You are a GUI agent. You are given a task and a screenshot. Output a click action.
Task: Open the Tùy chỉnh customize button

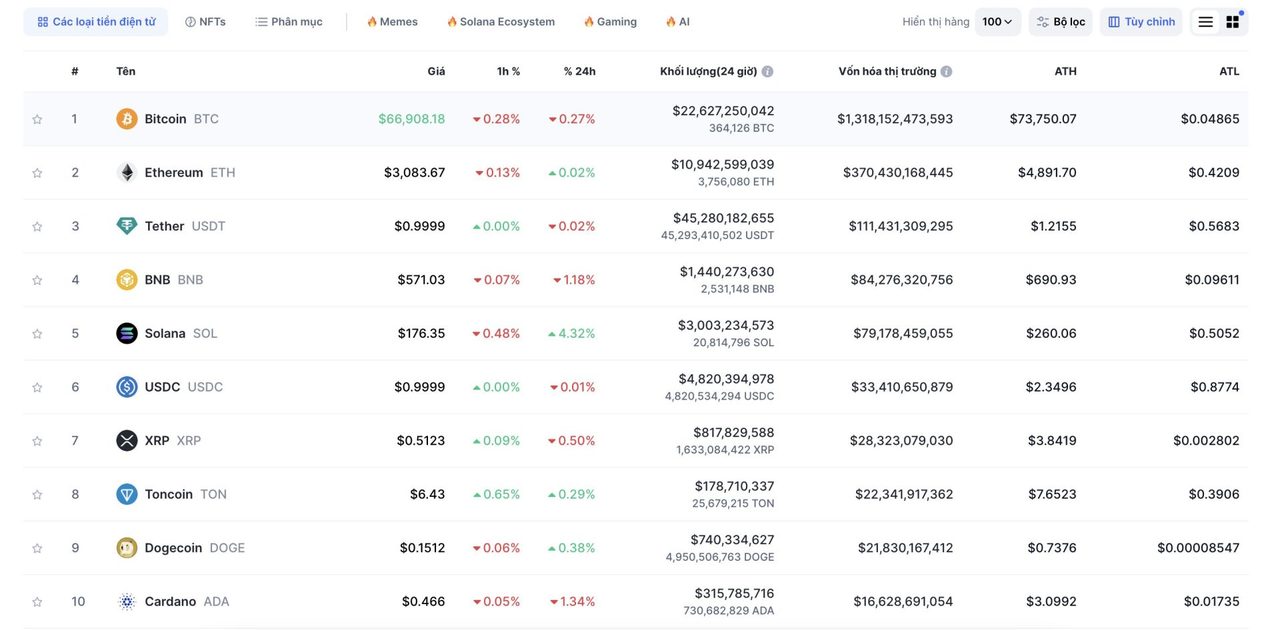[x=1141, y=22]
